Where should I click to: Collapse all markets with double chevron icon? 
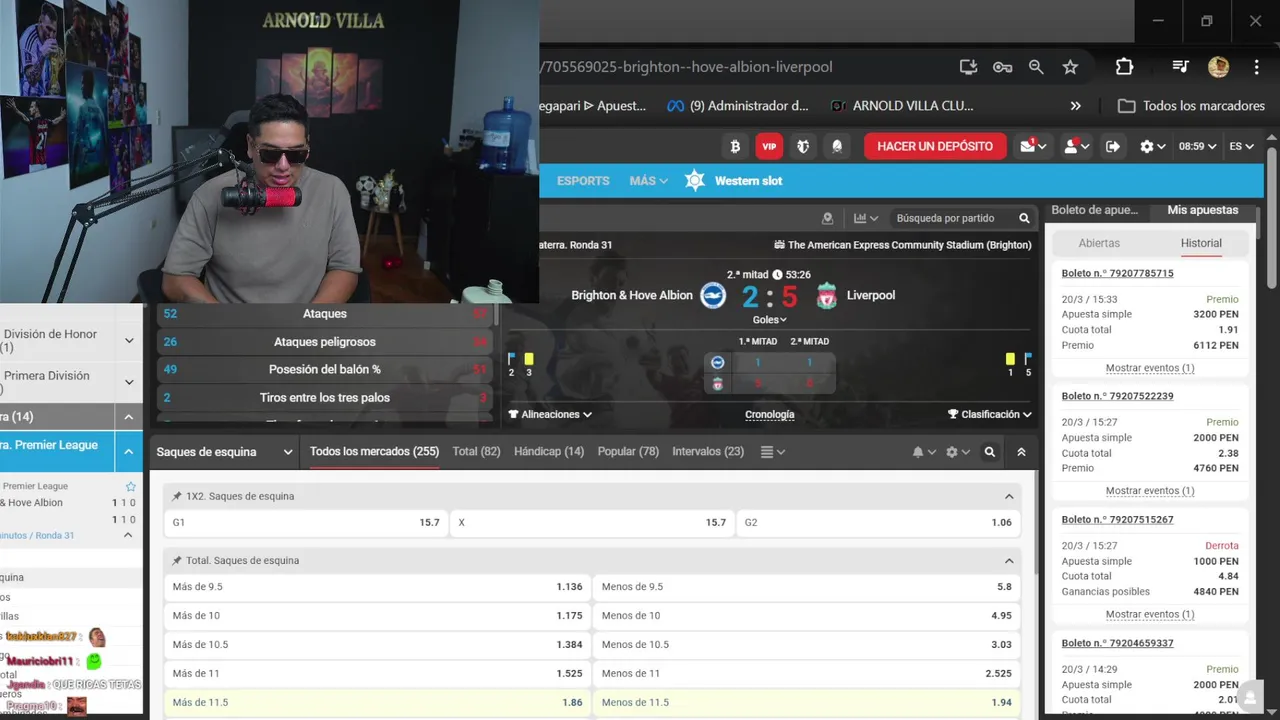tap(1021, 452)
